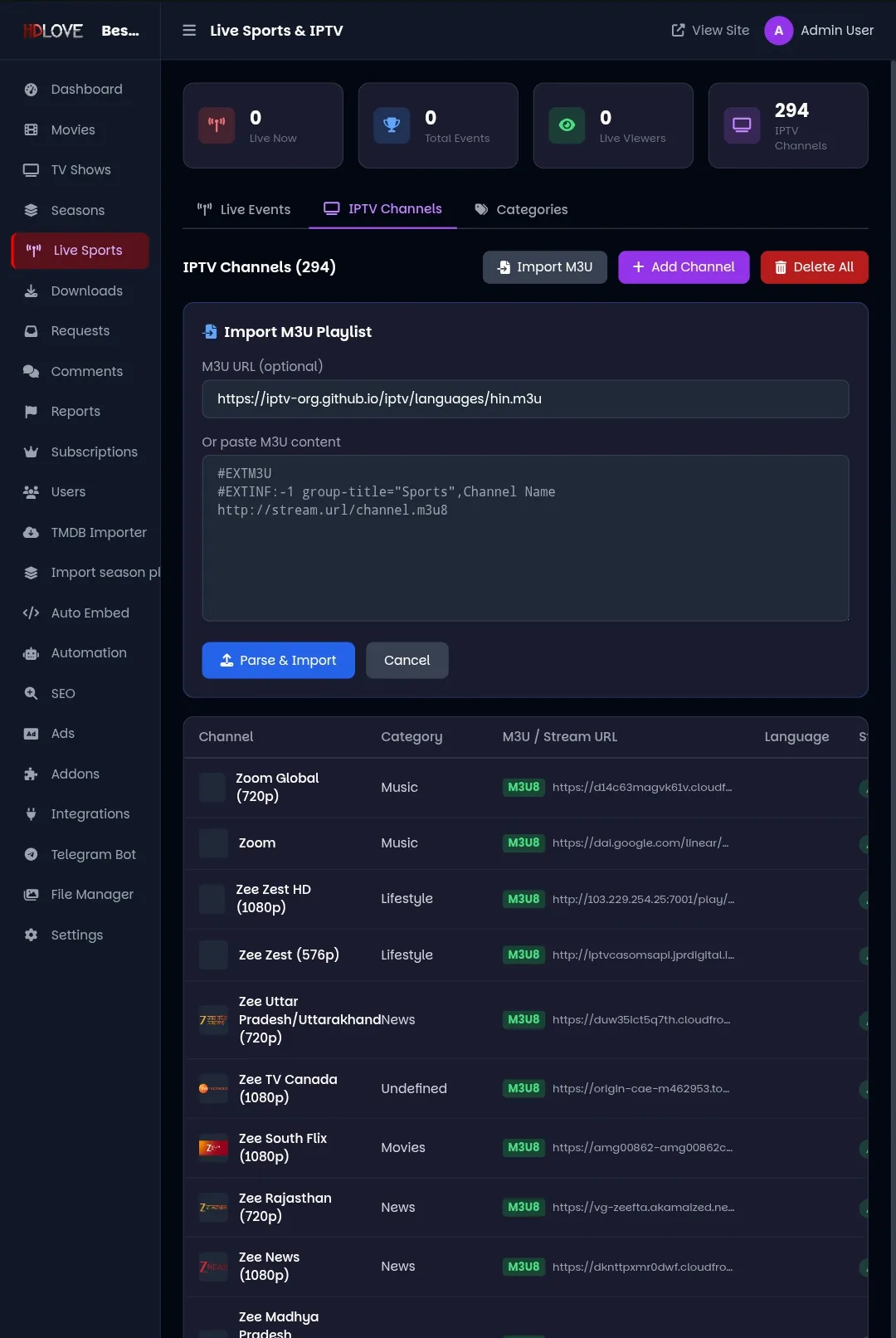896x1338 pixels.
Task: Toggle the hamburger menu icon
Action: (189, 30)
